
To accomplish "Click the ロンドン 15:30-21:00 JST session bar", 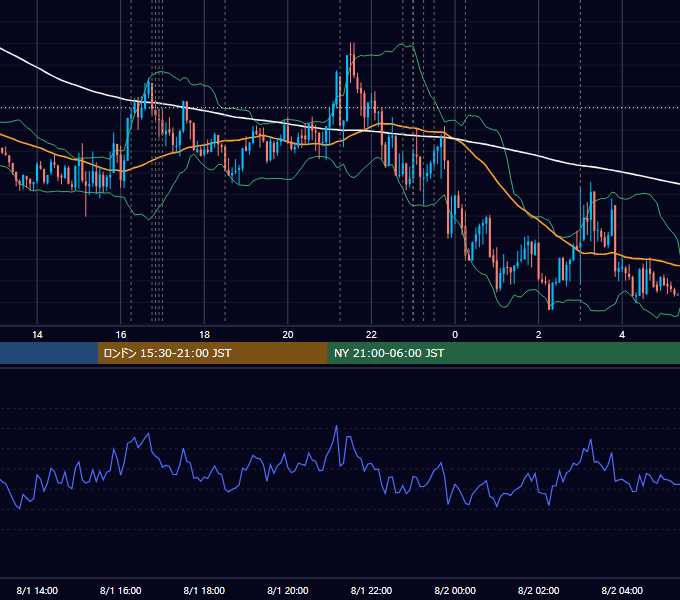I will coord(212,353).
